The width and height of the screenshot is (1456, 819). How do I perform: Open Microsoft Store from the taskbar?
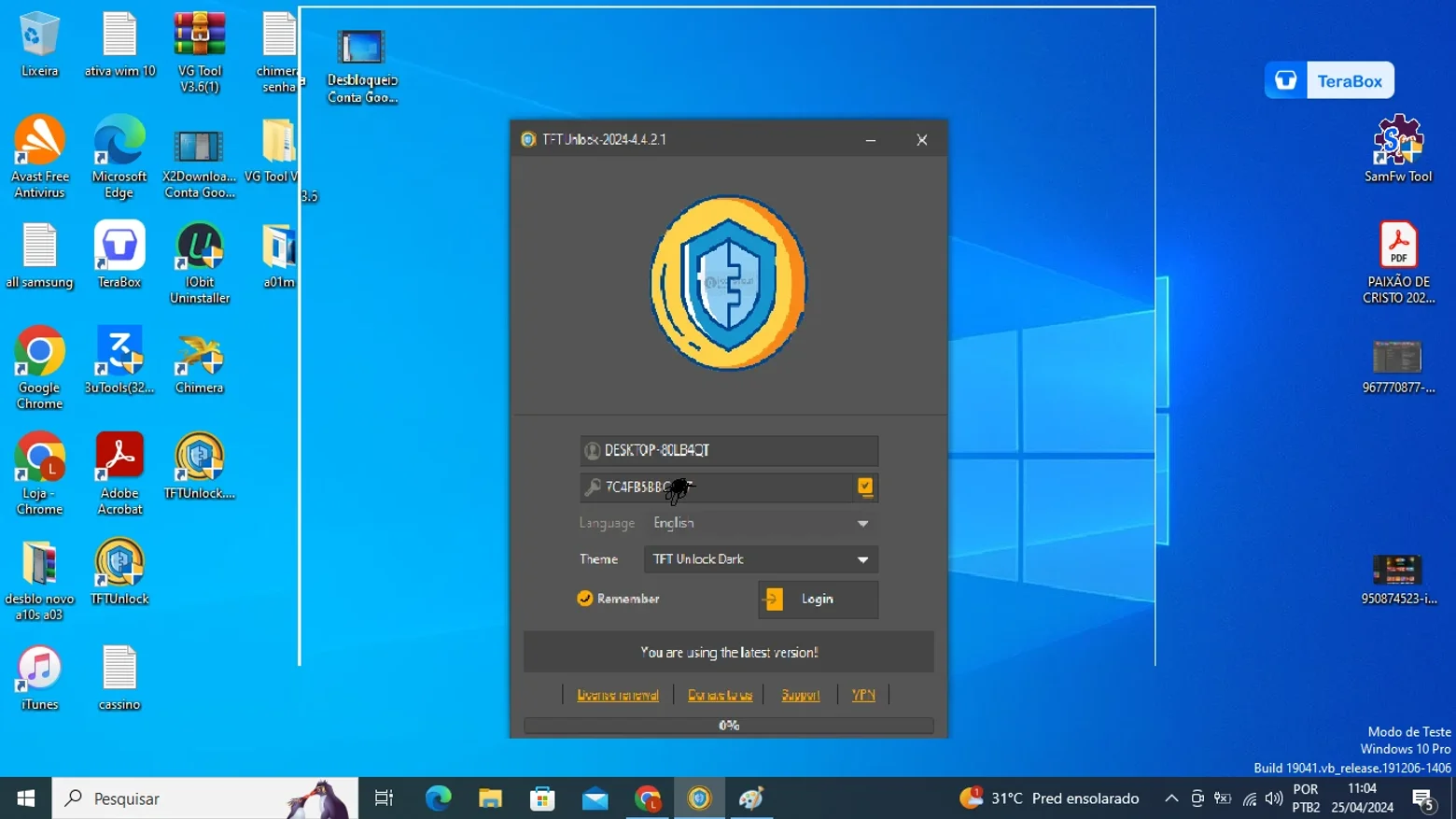point(542,798)
